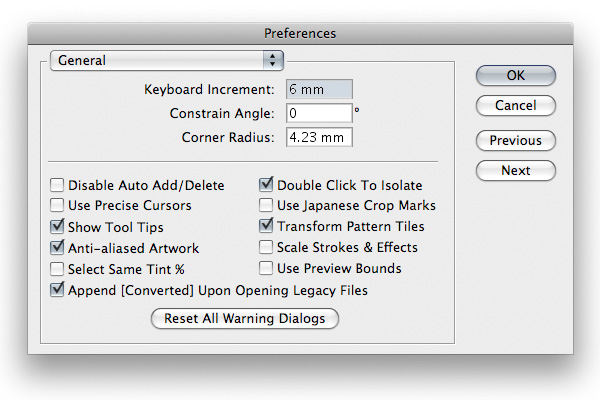Toggle Transform Pattern Tiles checkbox
Viewport: 600px width, 400px height.
point(266,226)
